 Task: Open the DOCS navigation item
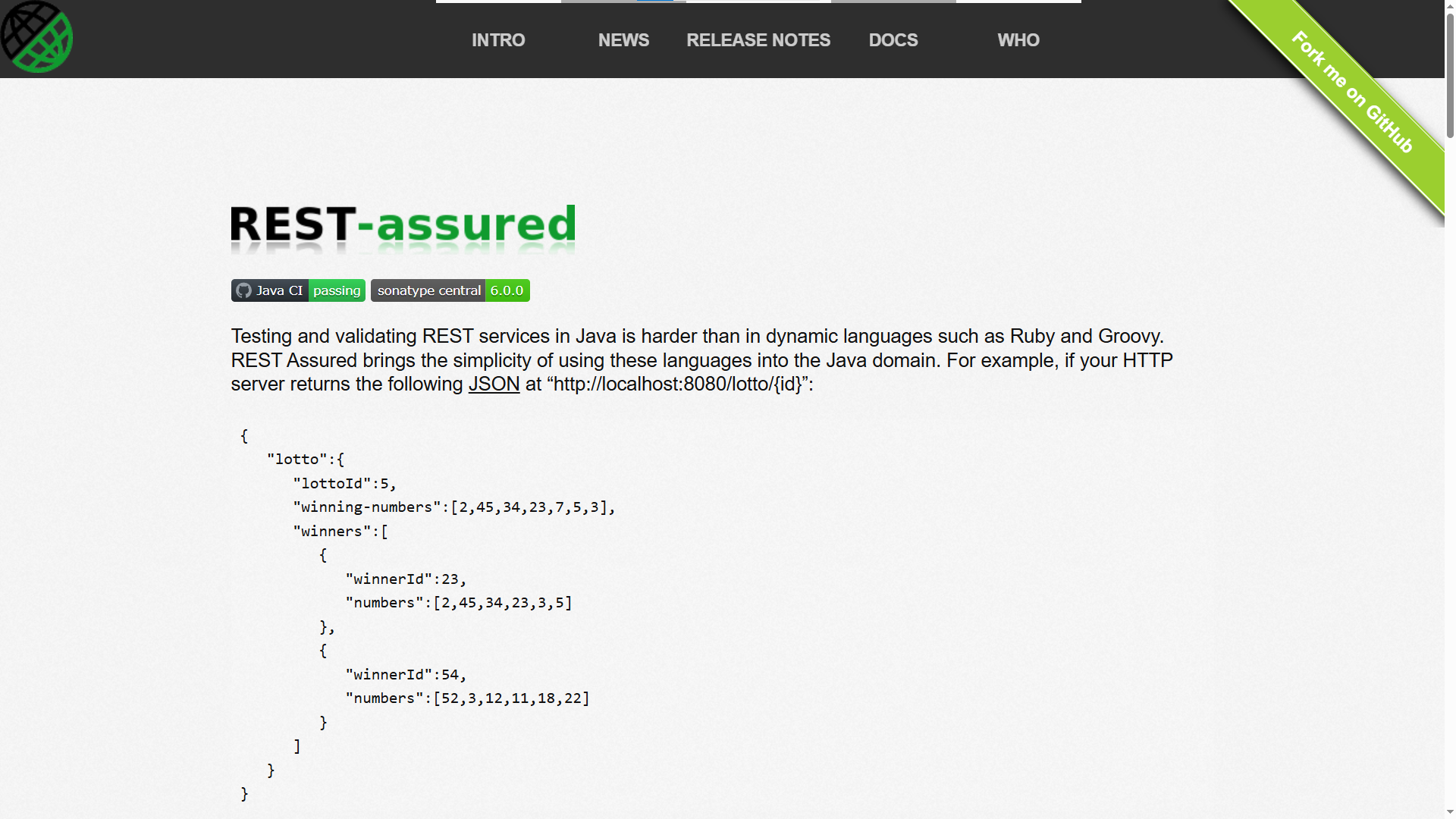(893, 40)
